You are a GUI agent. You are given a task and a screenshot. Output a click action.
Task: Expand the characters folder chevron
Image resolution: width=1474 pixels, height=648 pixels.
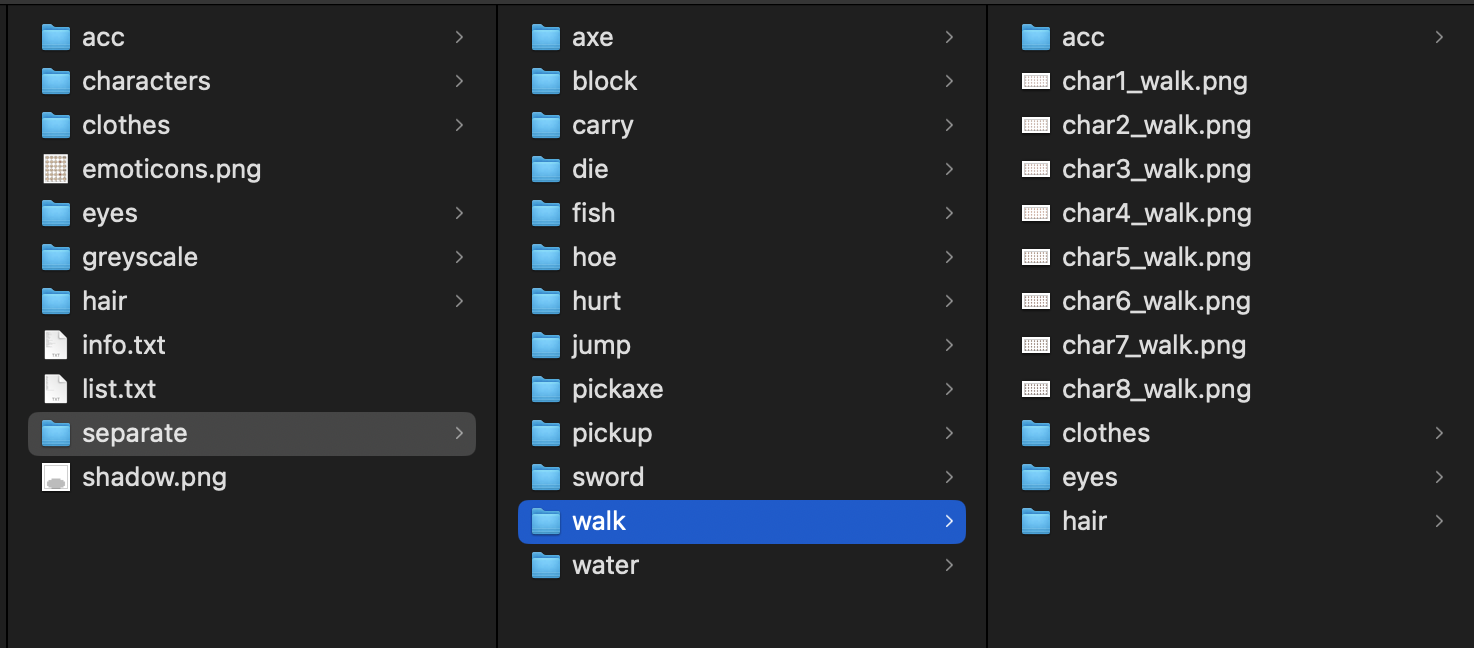pos(459,81)
